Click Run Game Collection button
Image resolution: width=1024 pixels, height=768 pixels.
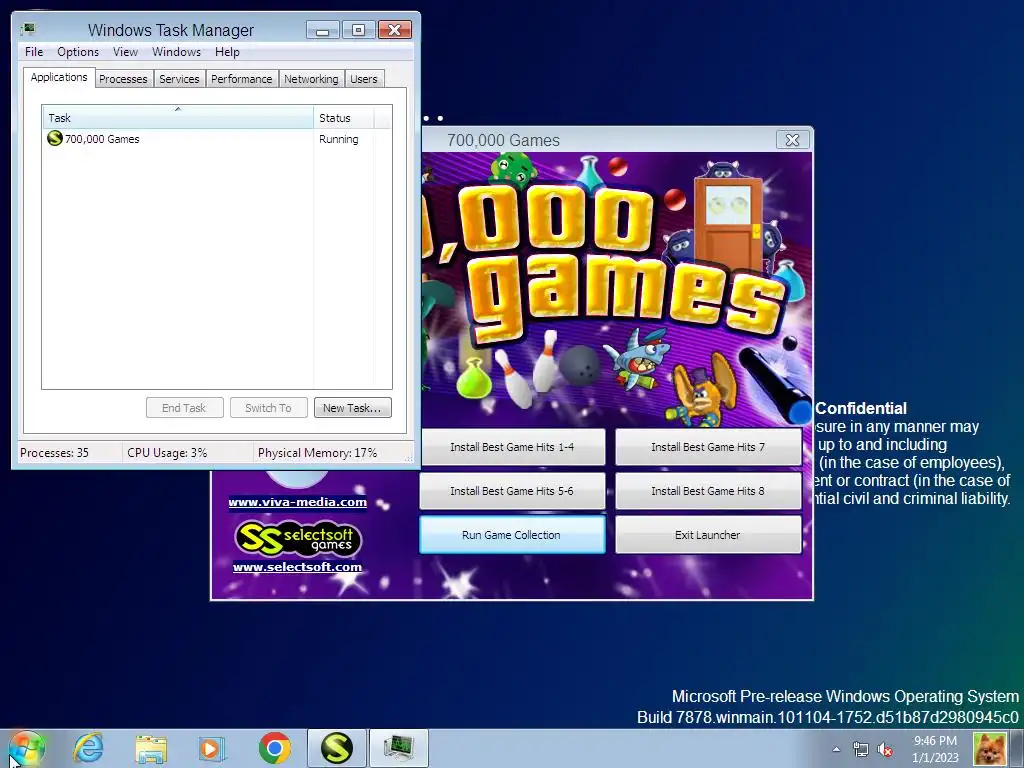coord(512,535)
